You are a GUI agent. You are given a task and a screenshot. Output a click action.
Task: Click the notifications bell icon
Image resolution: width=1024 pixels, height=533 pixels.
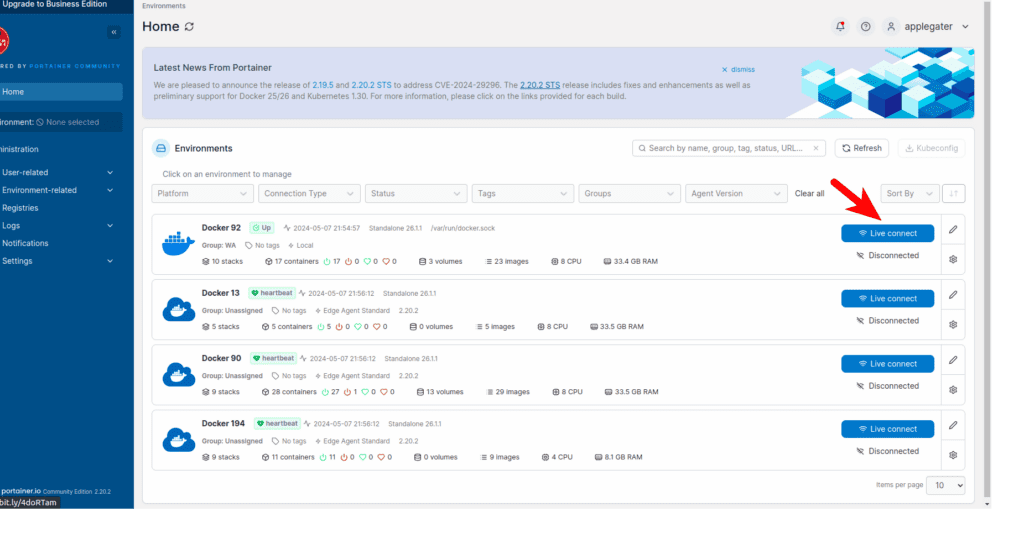tap(840, 27)
